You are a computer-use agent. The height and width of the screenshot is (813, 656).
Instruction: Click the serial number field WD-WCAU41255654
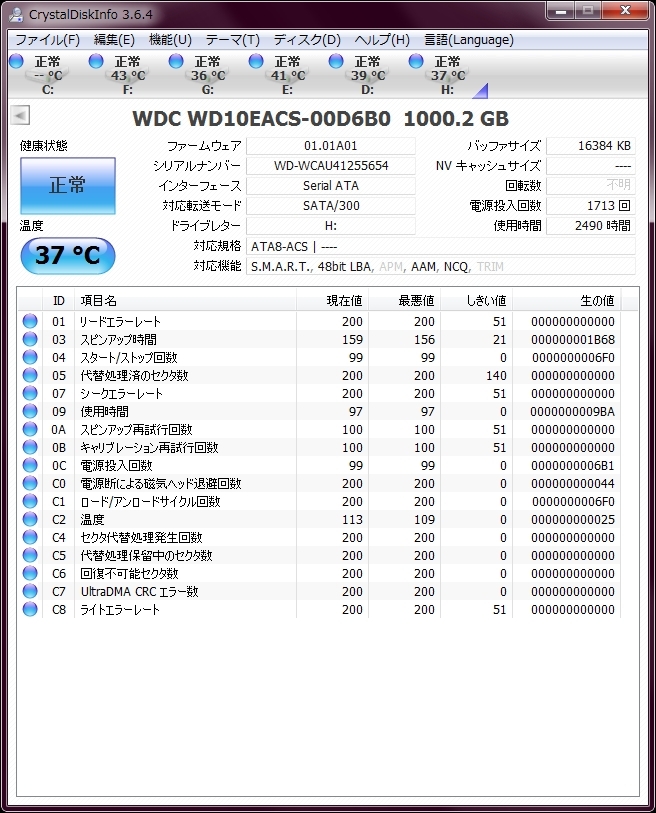(331, 166)
